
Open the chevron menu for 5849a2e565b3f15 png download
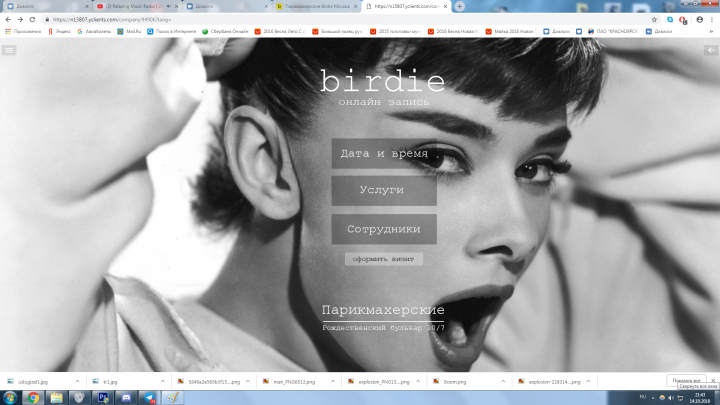coord(248,382)
